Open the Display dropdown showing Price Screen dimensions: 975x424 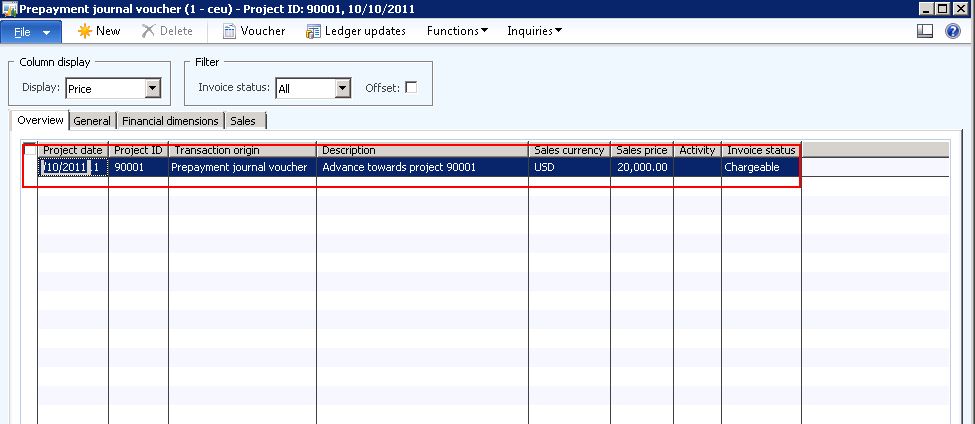point(152,89)
